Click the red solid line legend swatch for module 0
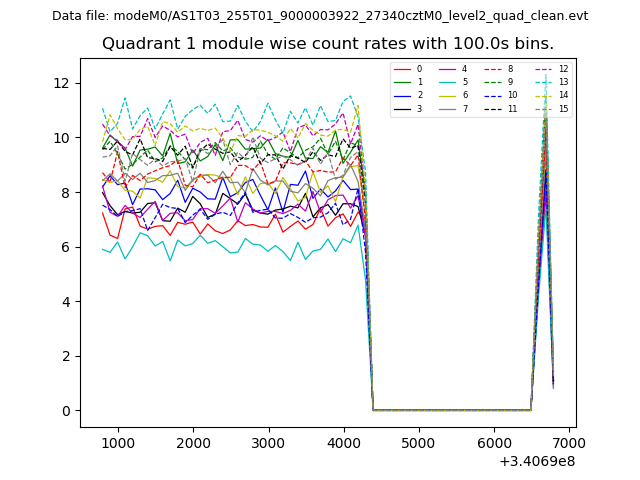Viewport: 640px width, 480px height. tap(401, 69)
